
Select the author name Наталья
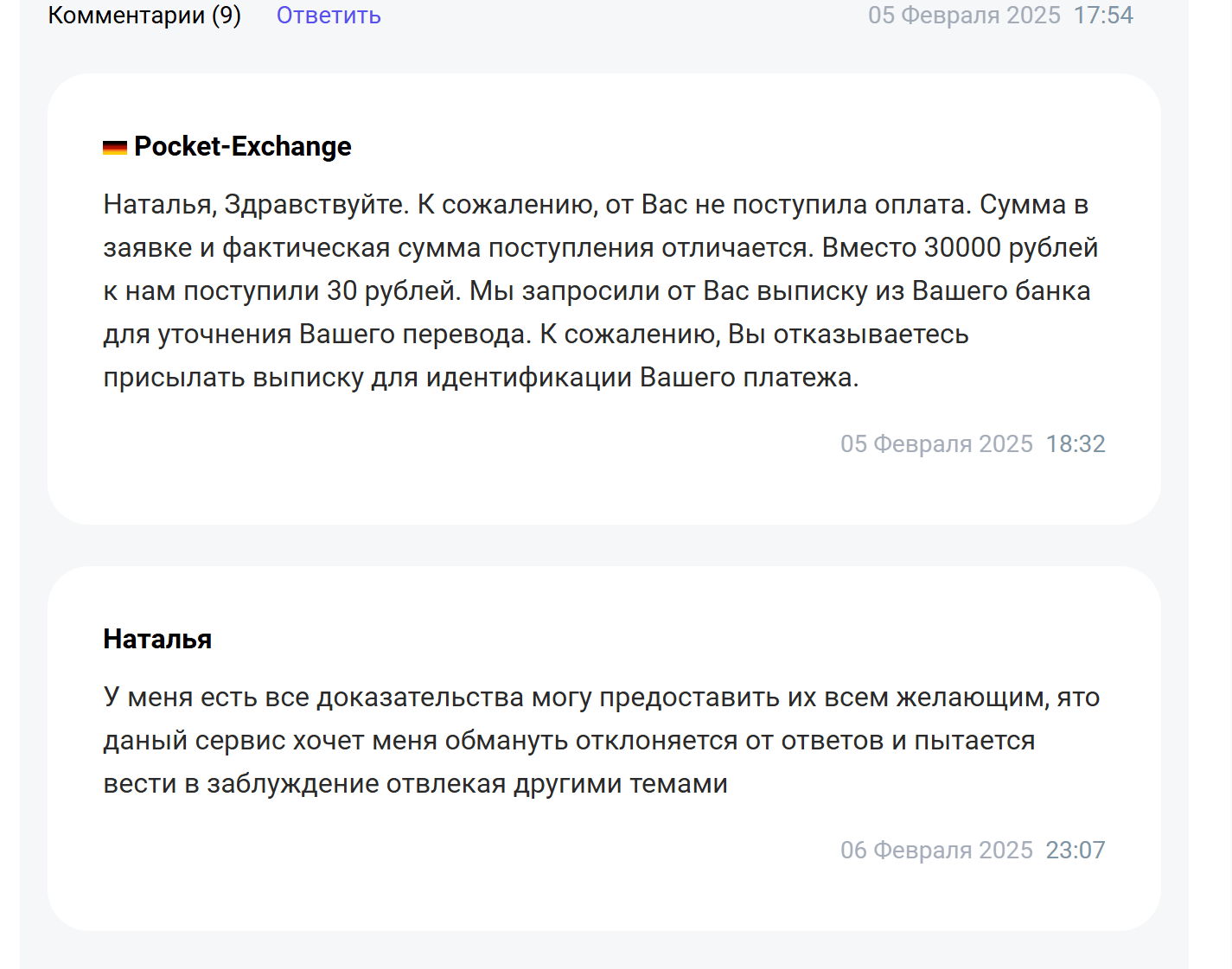click(157, 639)
